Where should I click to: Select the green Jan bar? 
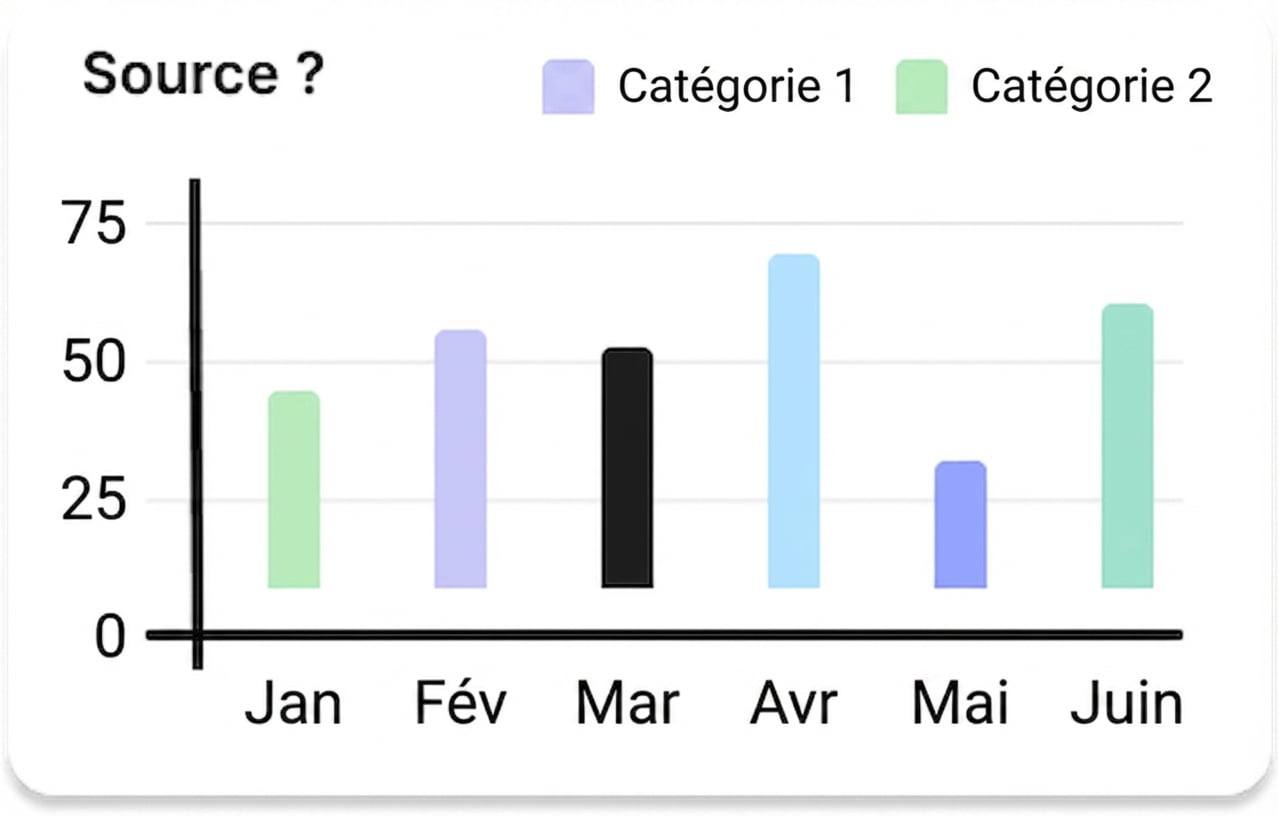[294, 489]
